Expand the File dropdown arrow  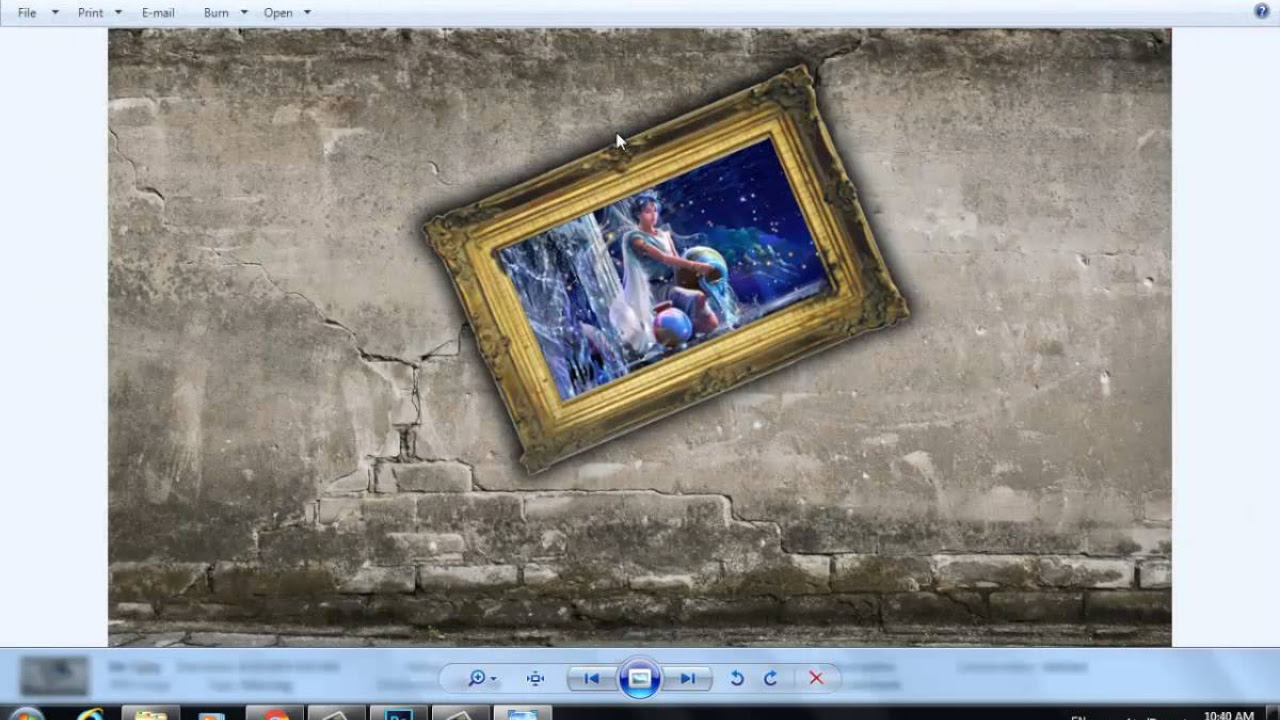point(55,13)
